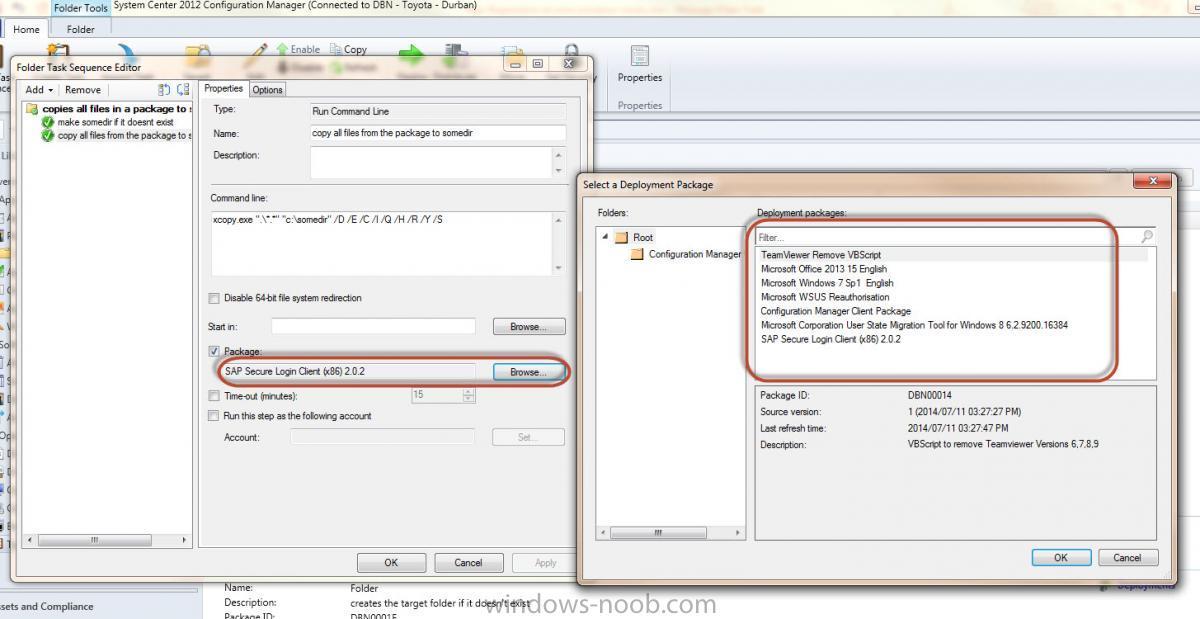This screenshot has width=1200, height=619.
Task: Click the Filter box in Deployment packages
Action: point(948,237)
